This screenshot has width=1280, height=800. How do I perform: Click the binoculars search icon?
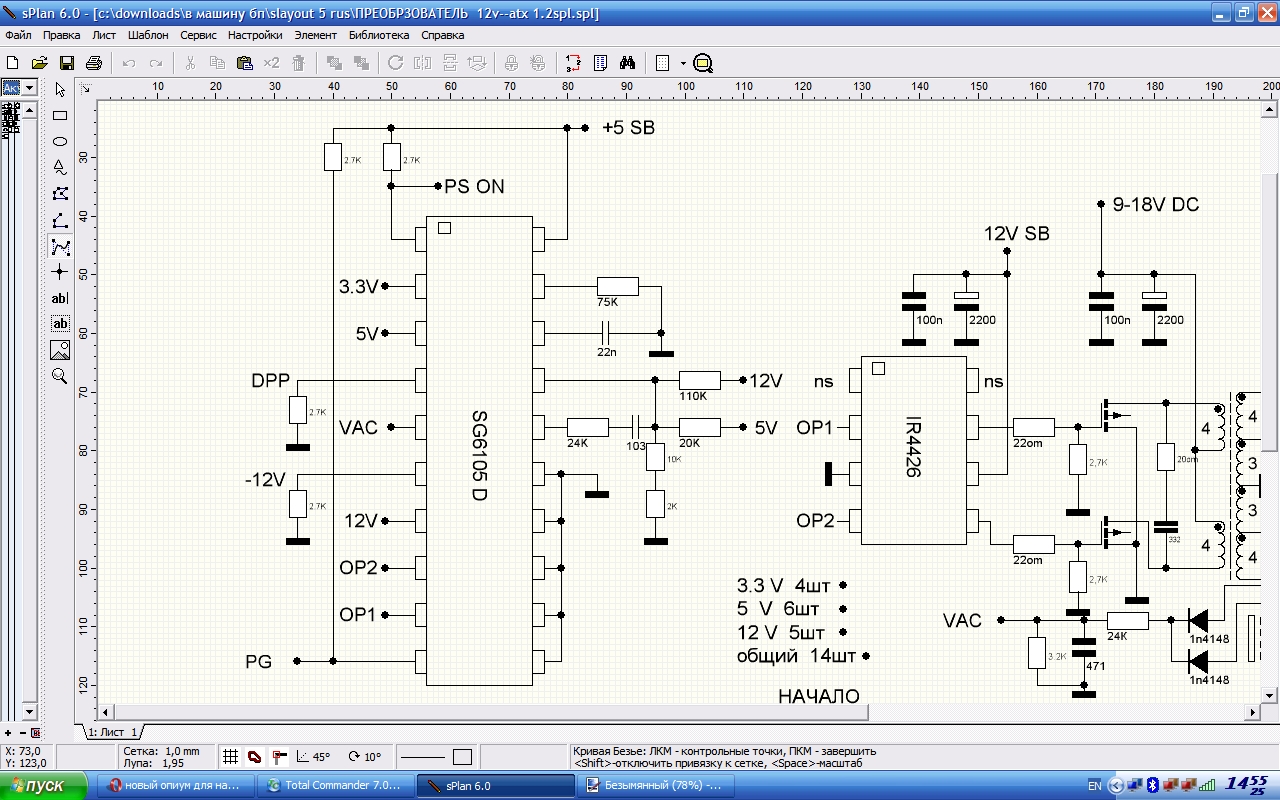pos(628,63)
